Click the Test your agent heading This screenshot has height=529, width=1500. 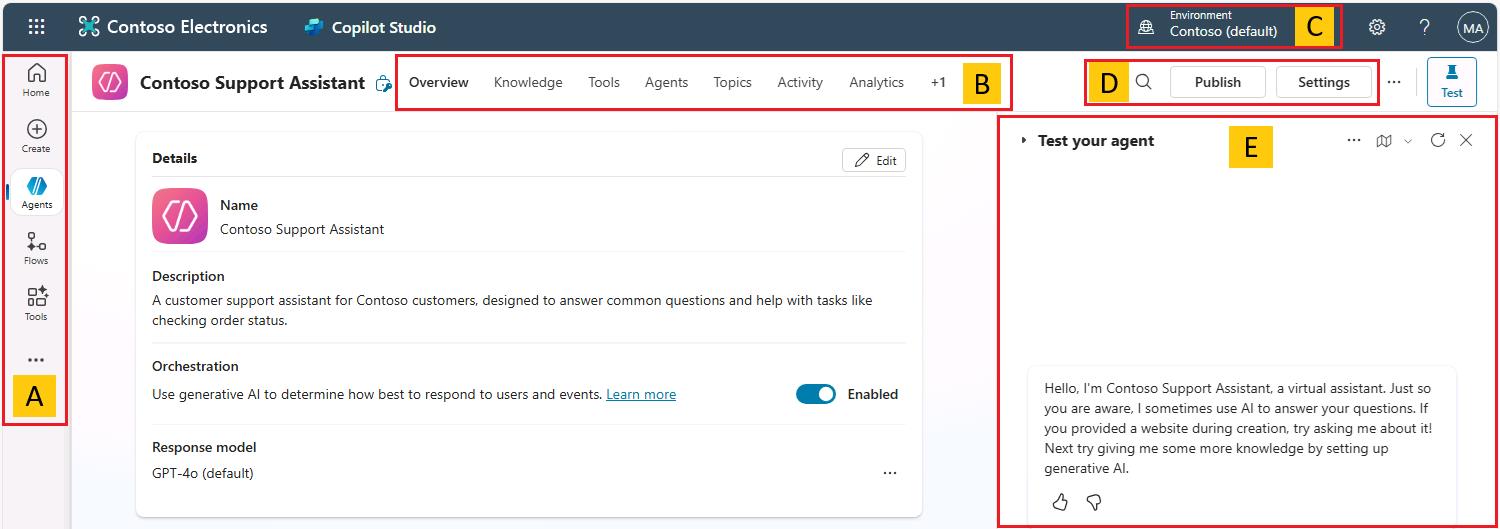tap(1096, 141)
